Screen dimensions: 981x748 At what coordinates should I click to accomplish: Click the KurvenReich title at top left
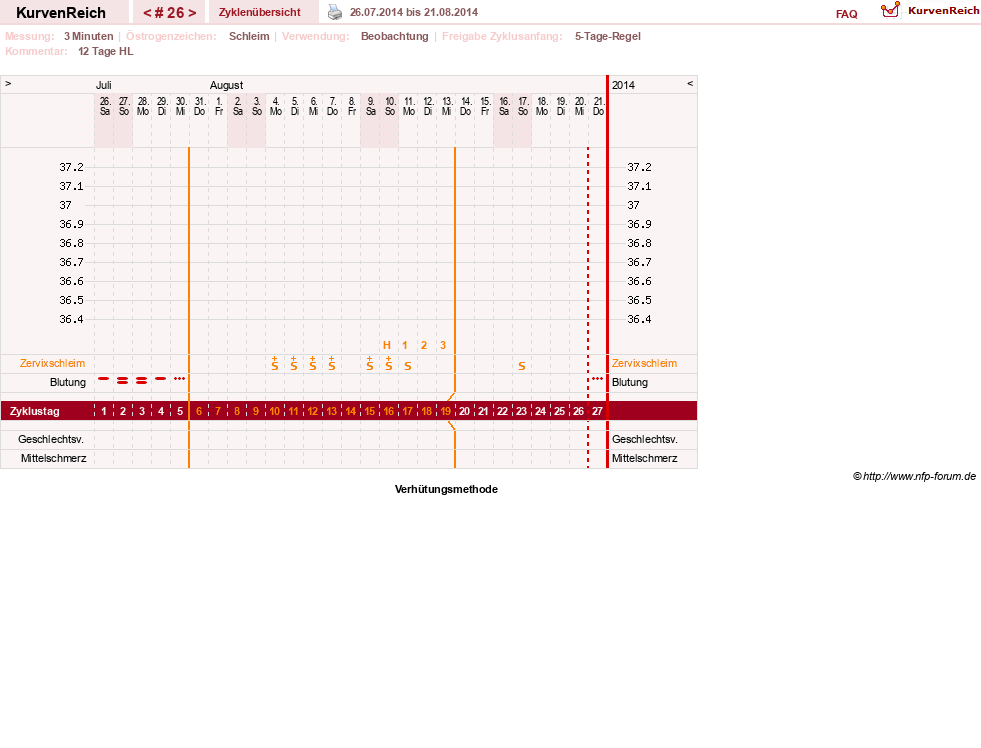pyautogui.click(x=61, y=13)
